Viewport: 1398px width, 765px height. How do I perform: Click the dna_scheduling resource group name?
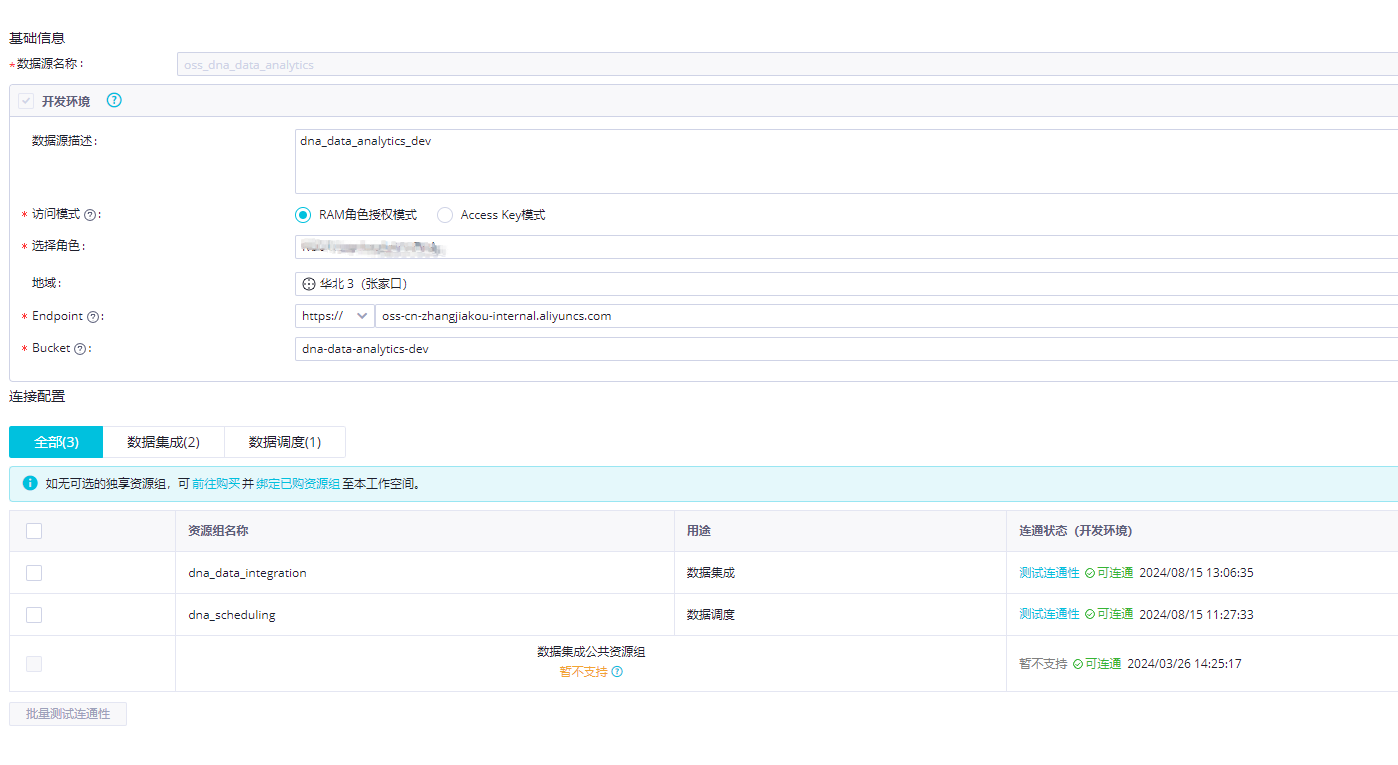click(x=232, y=615)
